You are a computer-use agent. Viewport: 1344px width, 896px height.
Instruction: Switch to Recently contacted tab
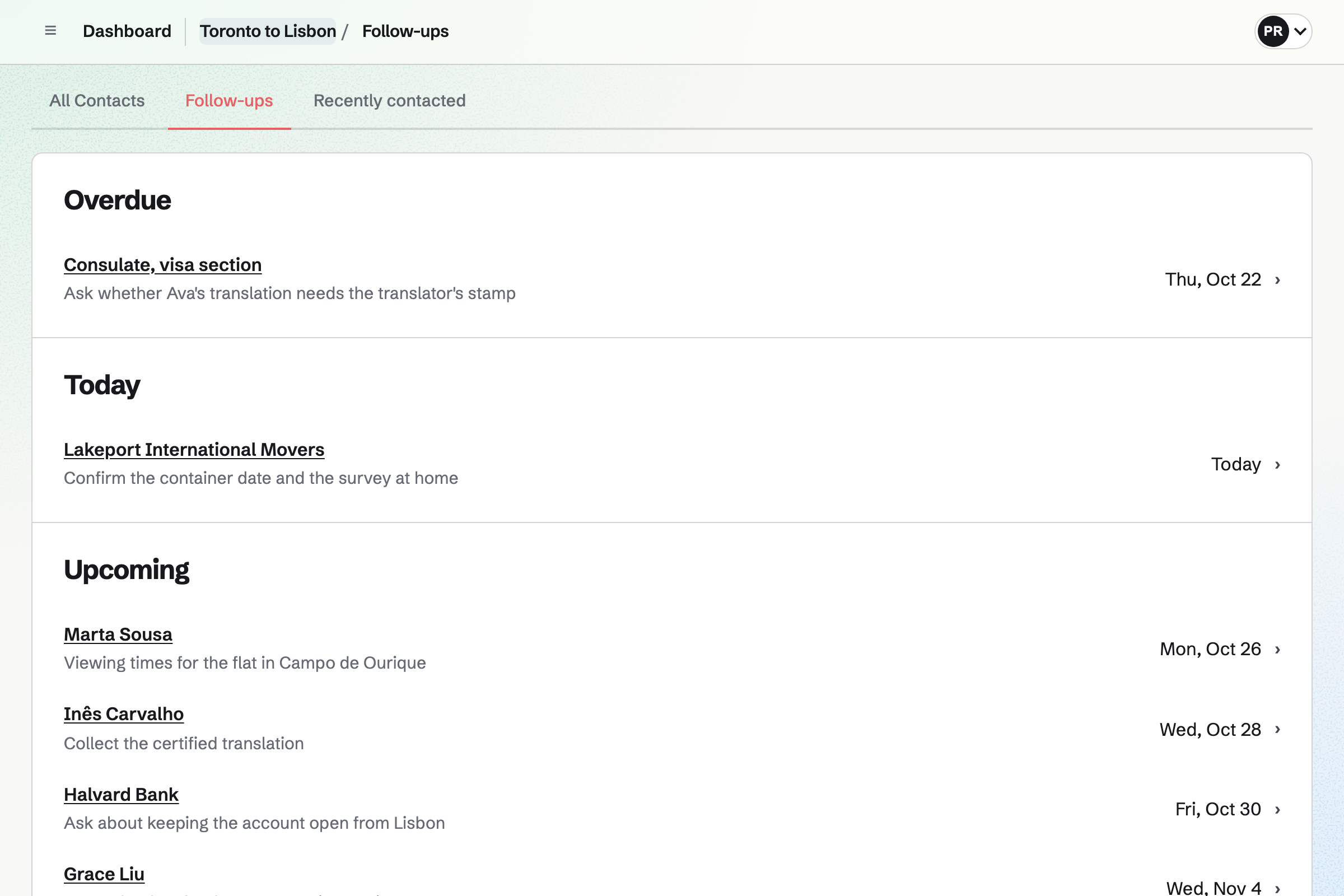pyautogui.click(x=389, y=101)
